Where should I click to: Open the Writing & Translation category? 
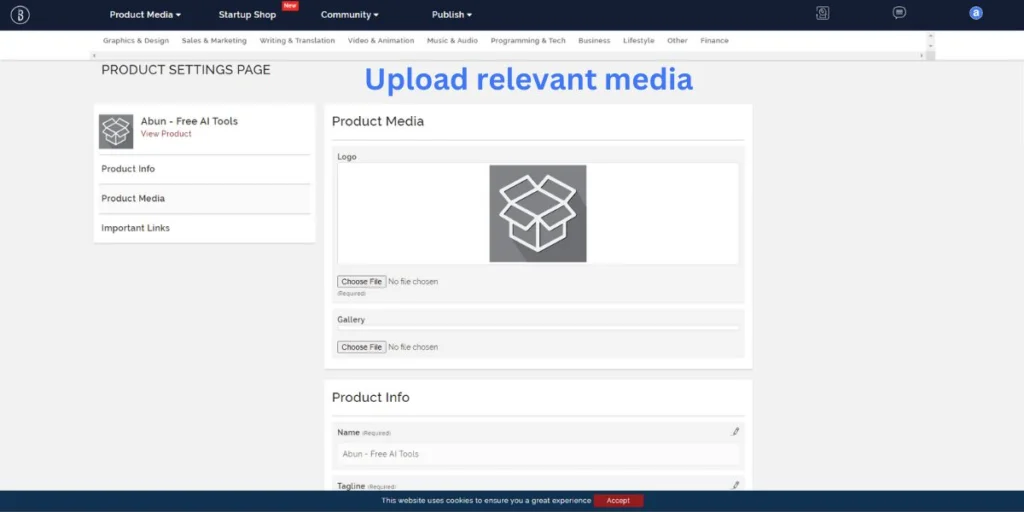coord(297,40)
